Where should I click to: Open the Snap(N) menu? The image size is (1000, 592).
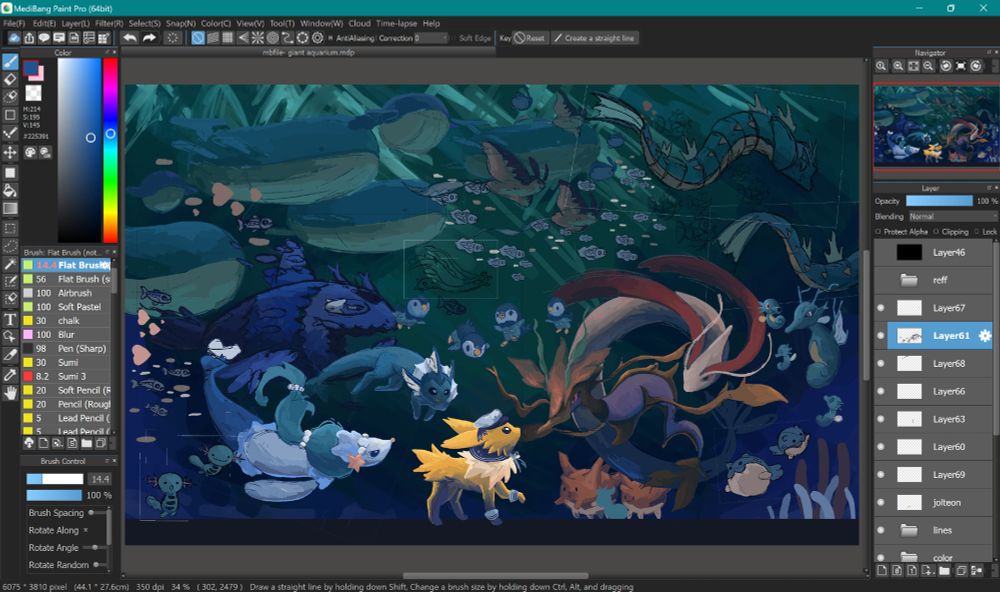click(180, 24)
